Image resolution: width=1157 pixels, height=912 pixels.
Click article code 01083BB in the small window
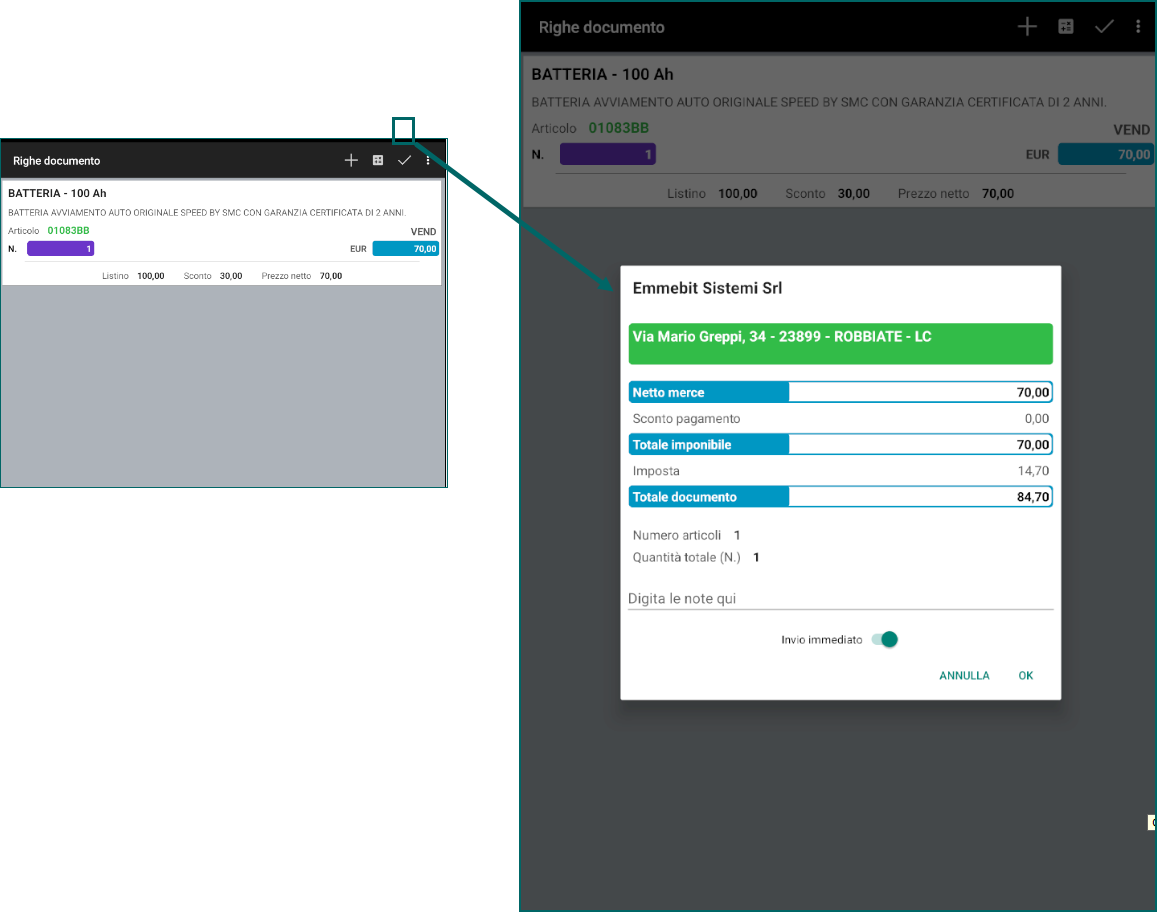68,230
